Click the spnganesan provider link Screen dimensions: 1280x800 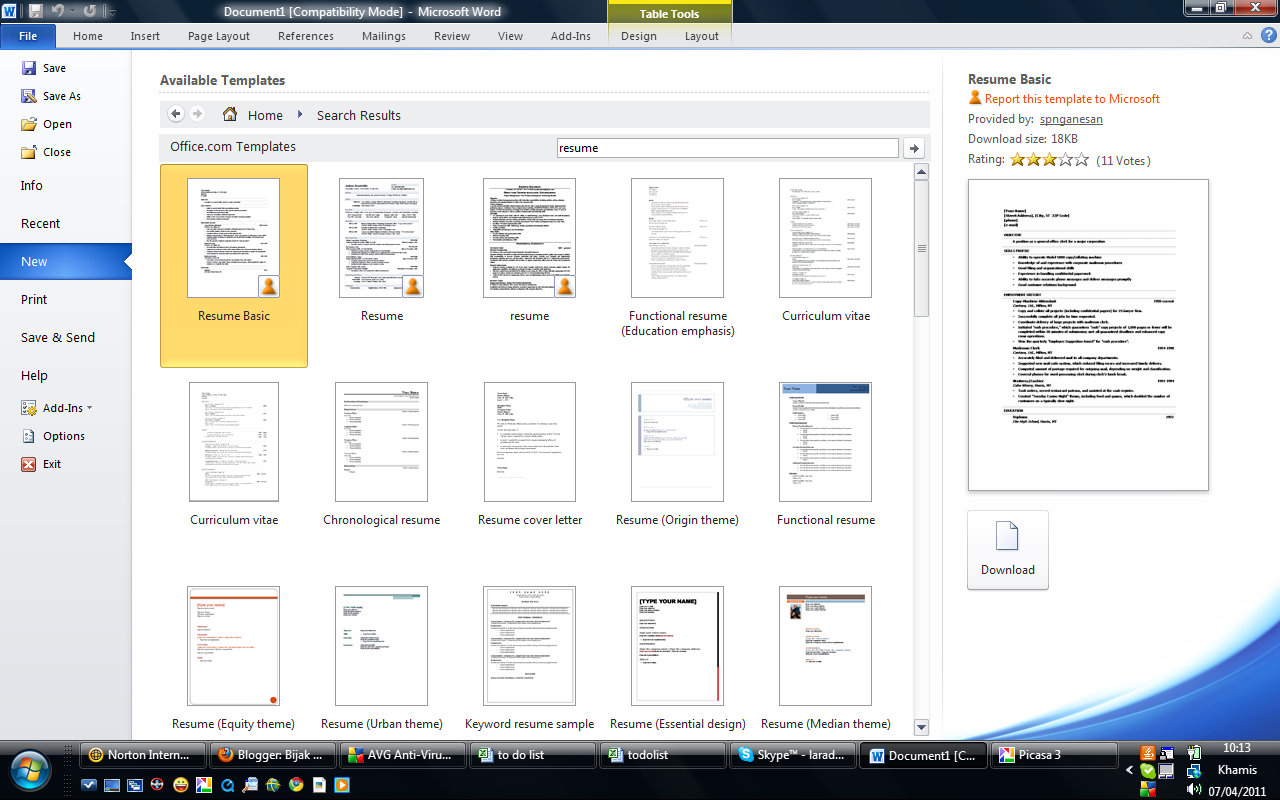[1071, 119]
